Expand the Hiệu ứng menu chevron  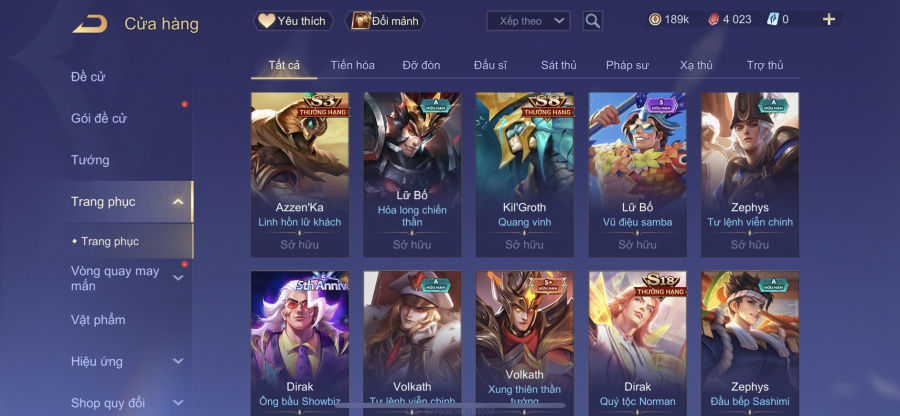[178, 361]
